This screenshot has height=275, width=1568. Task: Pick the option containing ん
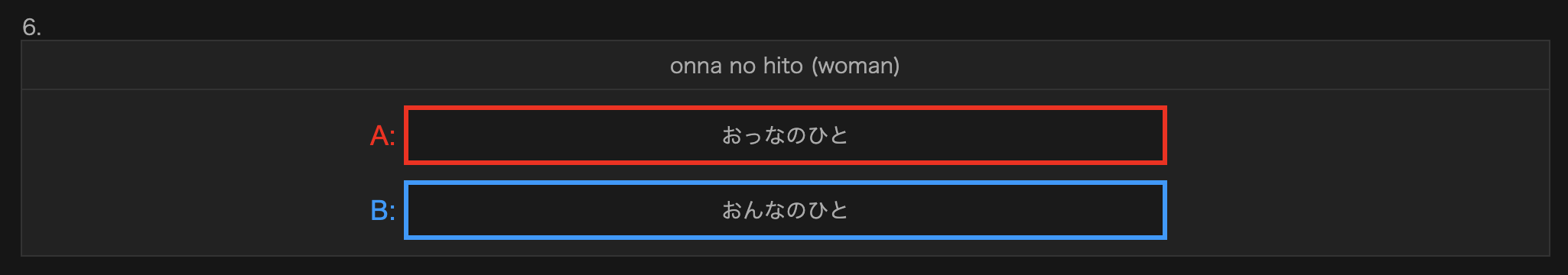click(x=785, y=210)
